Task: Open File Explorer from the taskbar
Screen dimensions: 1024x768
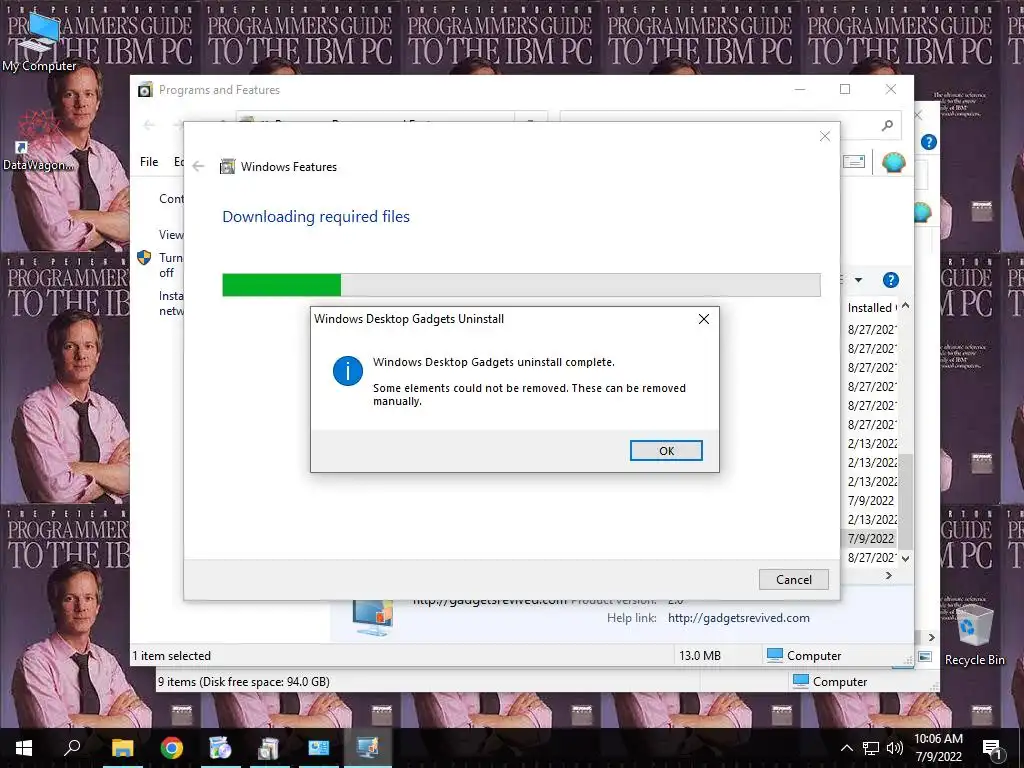Action: pyautogui.click(x=122, y=748)
